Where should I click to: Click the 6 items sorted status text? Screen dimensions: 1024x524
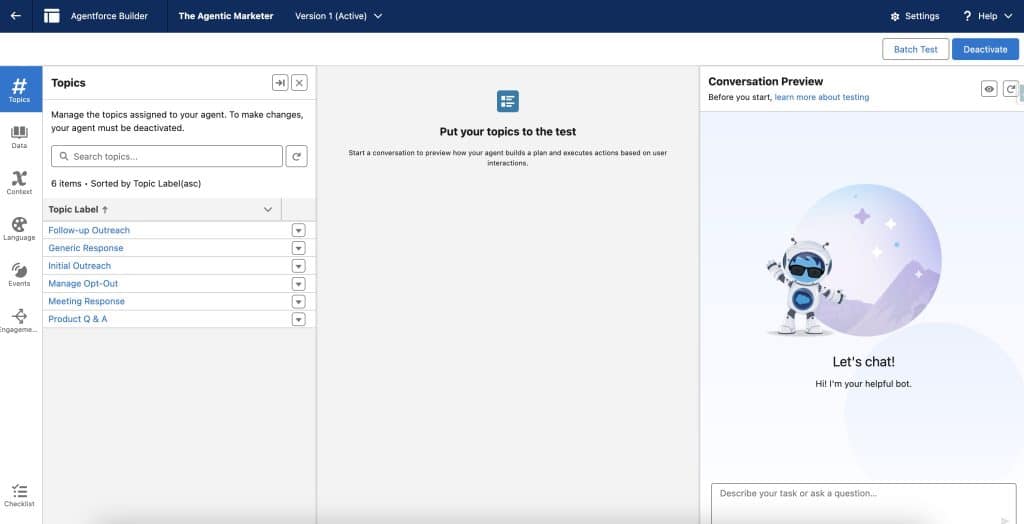[x=126, y=184]
